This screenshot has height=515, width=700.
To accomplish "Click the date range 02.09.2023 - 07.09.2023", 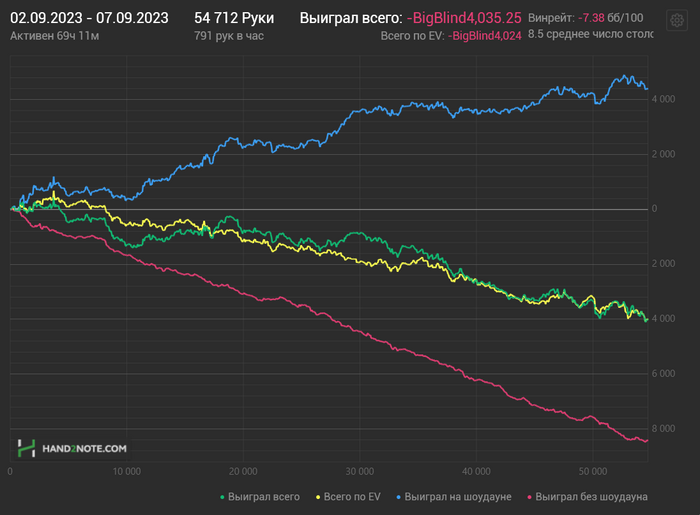I will click(89, 18).
